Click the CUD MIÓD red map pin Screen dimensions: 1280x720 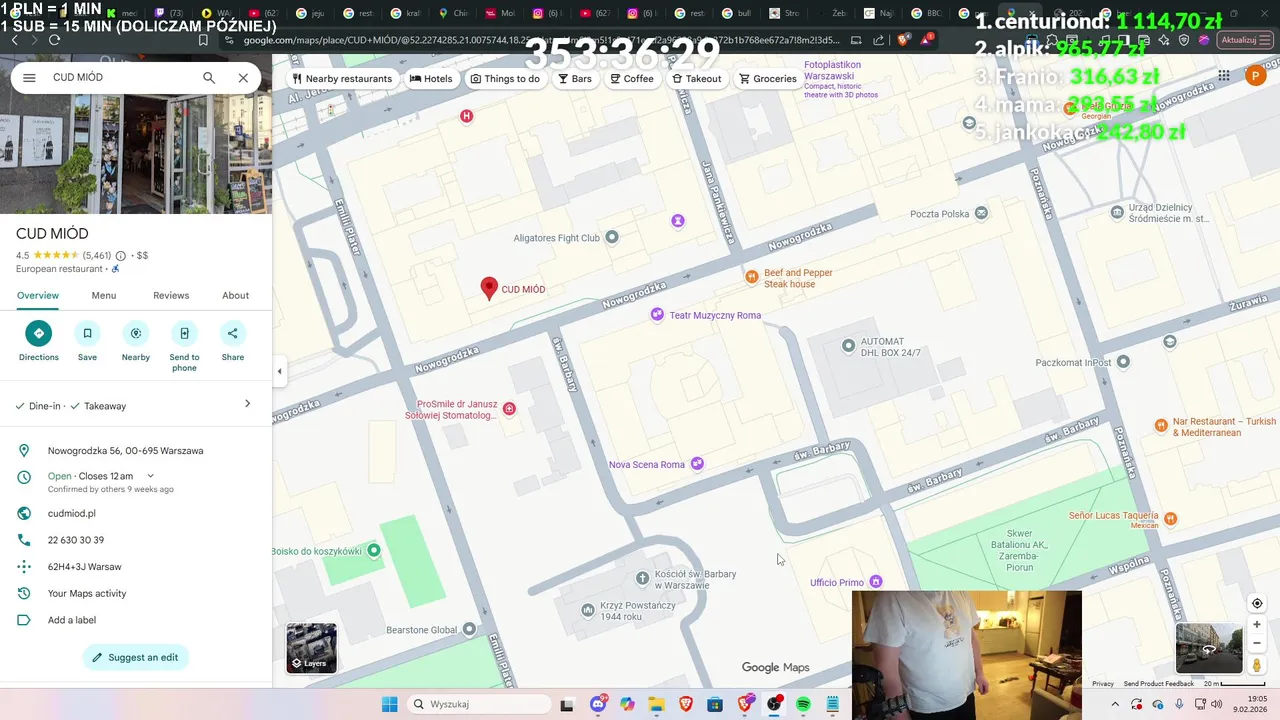(489, 288)
